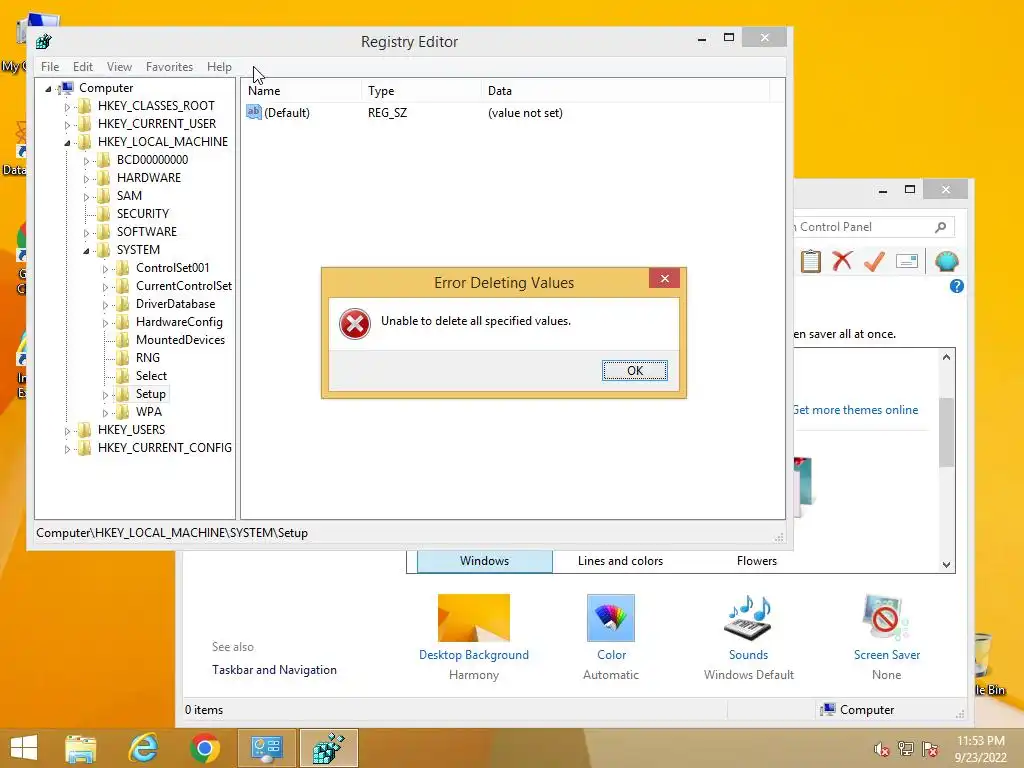Click themes list scrollbar down arrow
The width and height of the screenshot is (1024, 768).
click(x=946, y=565)
